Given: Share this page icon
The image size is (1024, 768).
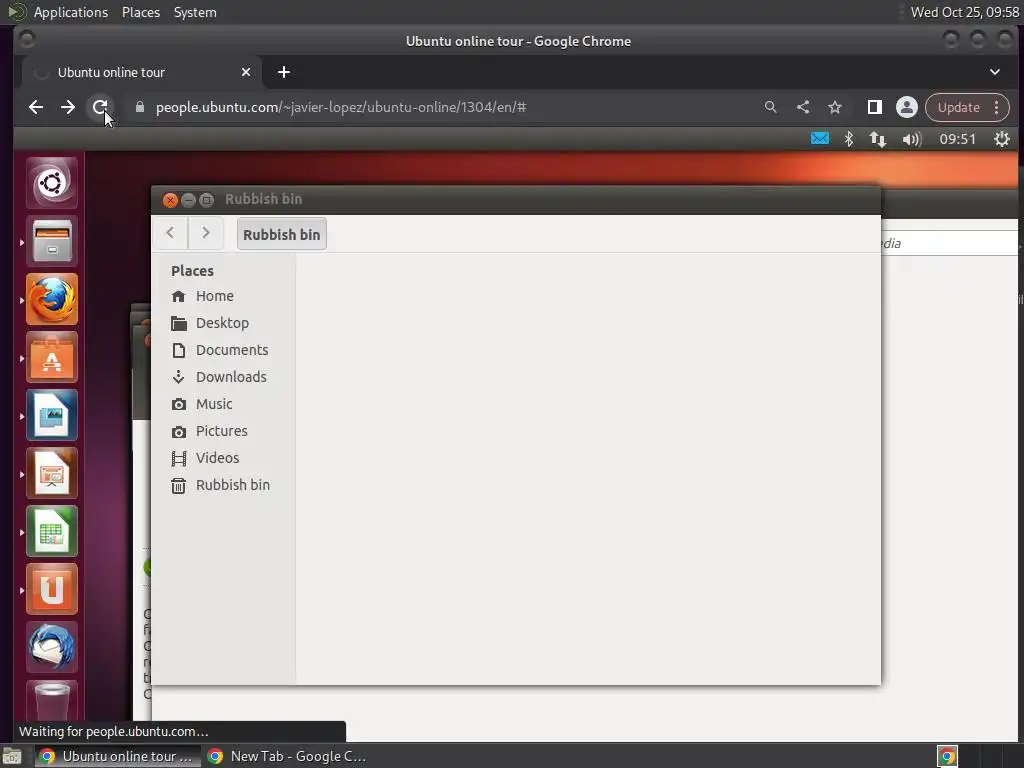Looking at the screenshot, I should pos(803,107).
